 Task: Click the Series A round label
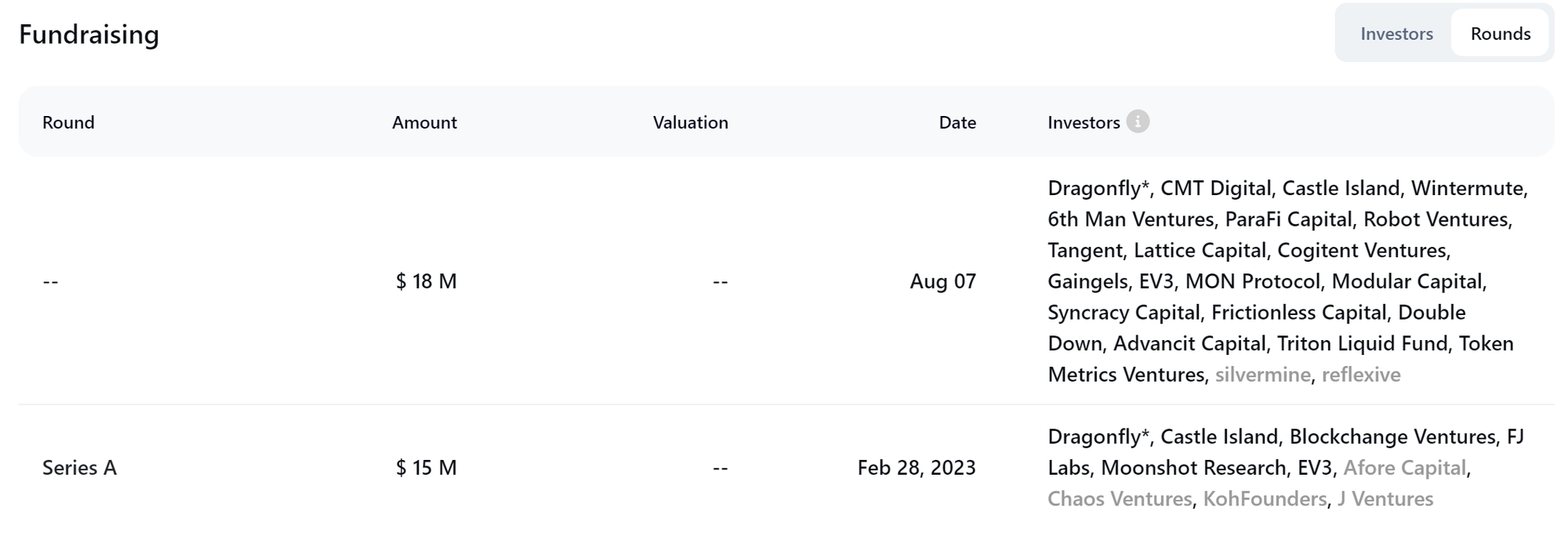pos(79,468)
